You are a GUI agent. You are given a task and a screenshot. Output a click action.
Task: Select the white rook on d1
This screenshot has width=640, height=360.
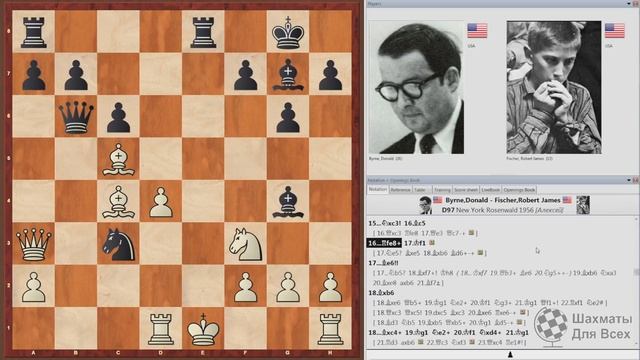pyautogui.click(x=161, y=329)
